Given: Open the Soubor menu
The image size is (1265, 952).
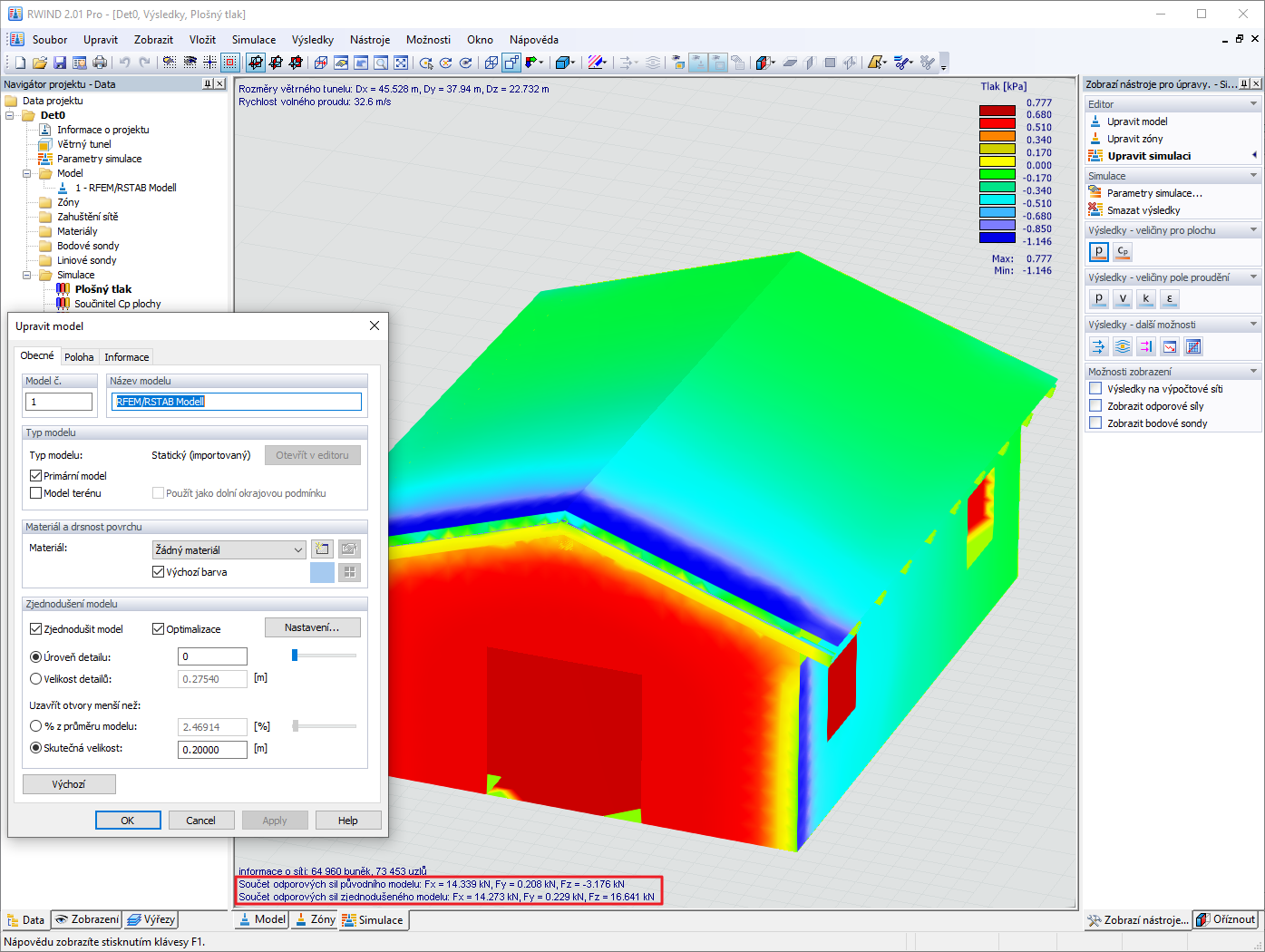Looking at the screenshot, I should point(50,40).
